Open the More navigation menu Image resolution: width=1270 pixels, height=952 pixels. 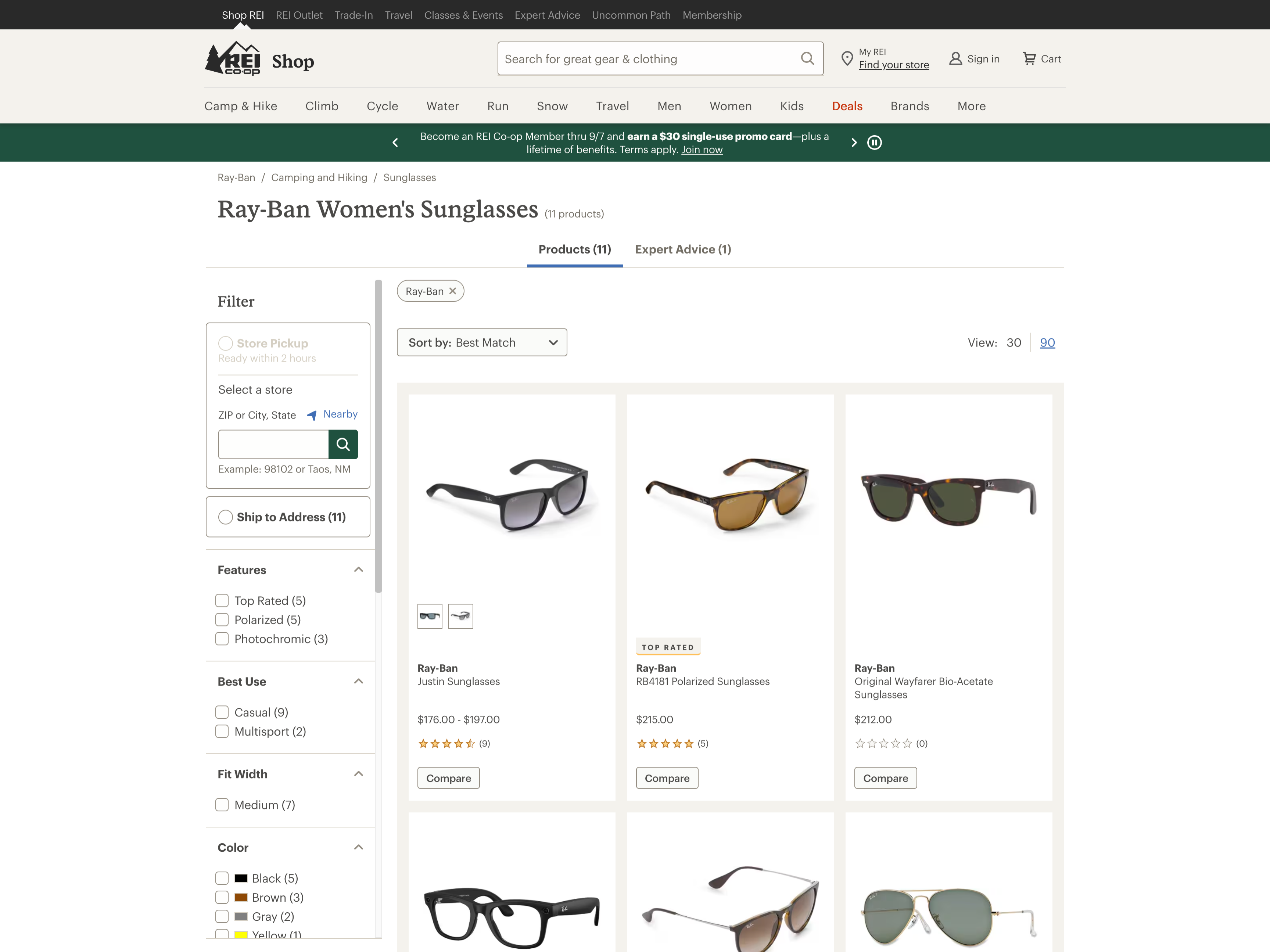tap(972, 106)
